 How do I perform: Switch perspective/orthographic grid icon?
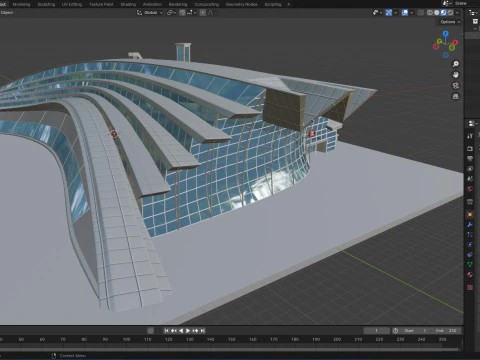pyautogui.click(x=456, y=97)
